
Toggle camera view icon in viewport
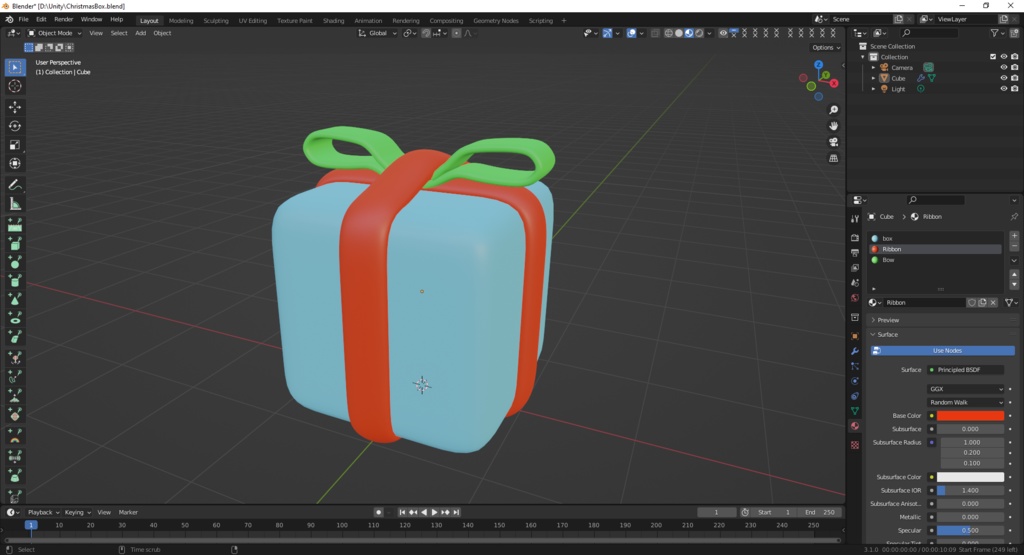(x=833, y=142)
